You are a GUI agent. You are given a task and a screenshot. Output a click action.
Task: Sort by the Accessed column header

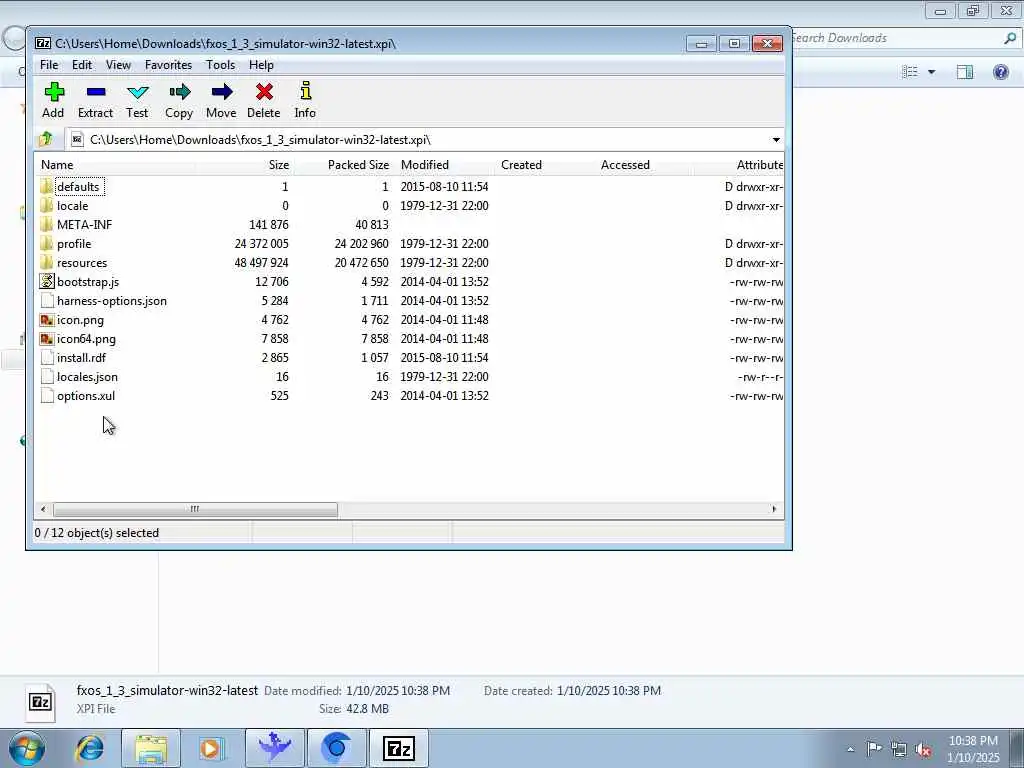click(x=645, y=165)
